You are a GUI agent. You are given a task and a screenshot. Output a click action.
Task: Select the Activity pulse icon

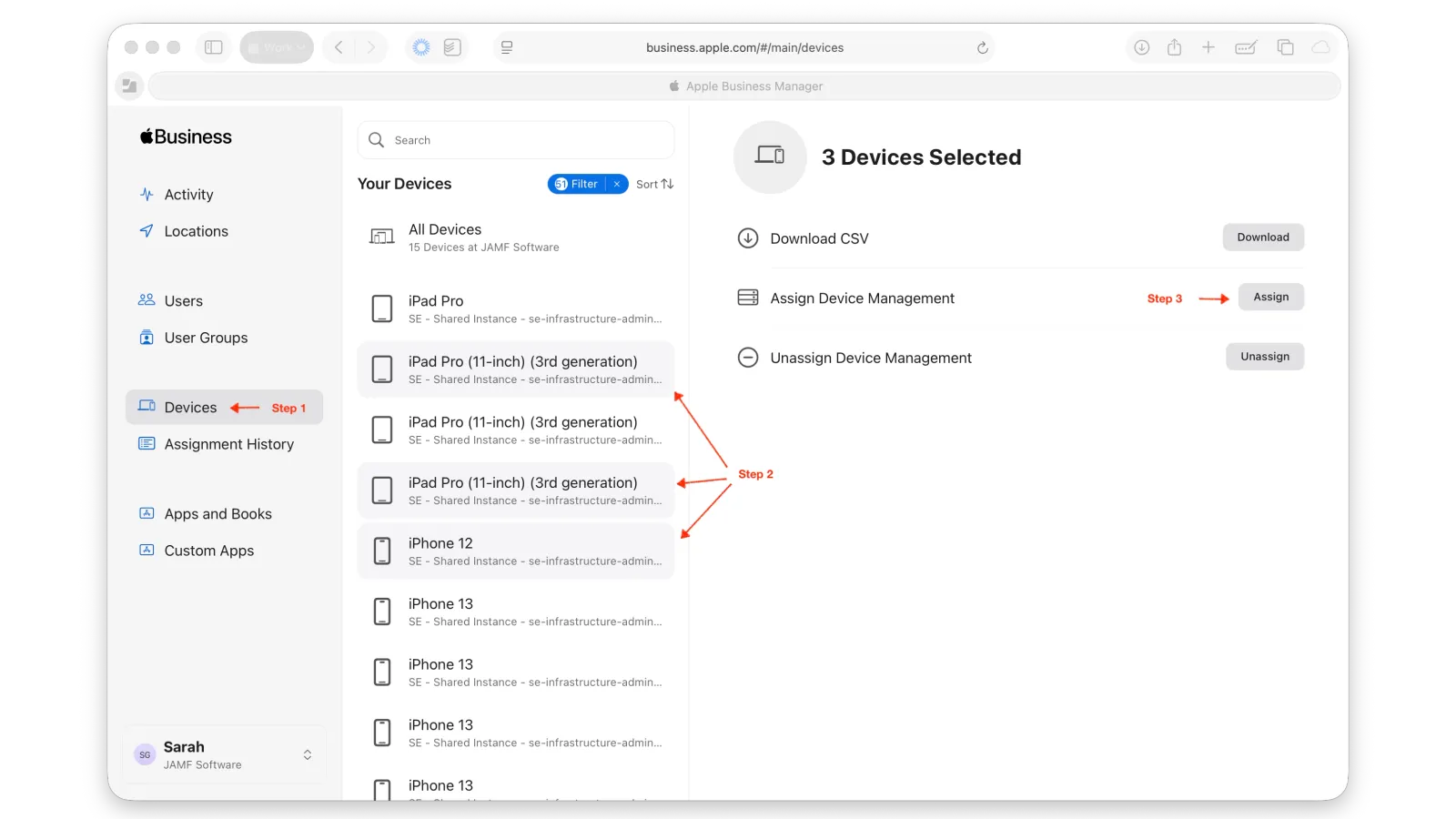pyautogui.click(x=147, y=194)
